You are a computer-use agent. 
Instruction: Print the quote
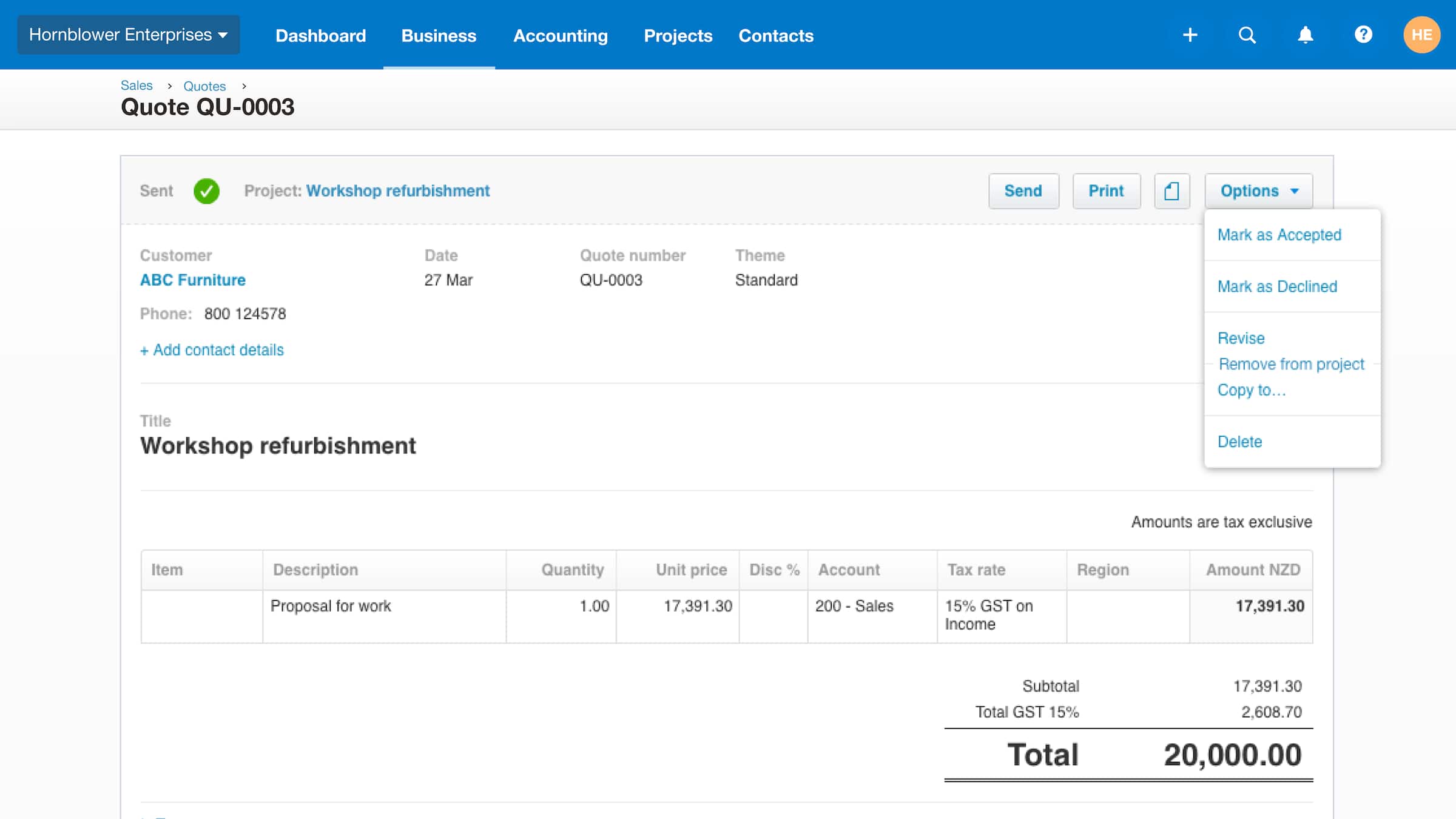[x=1106, y=190]
